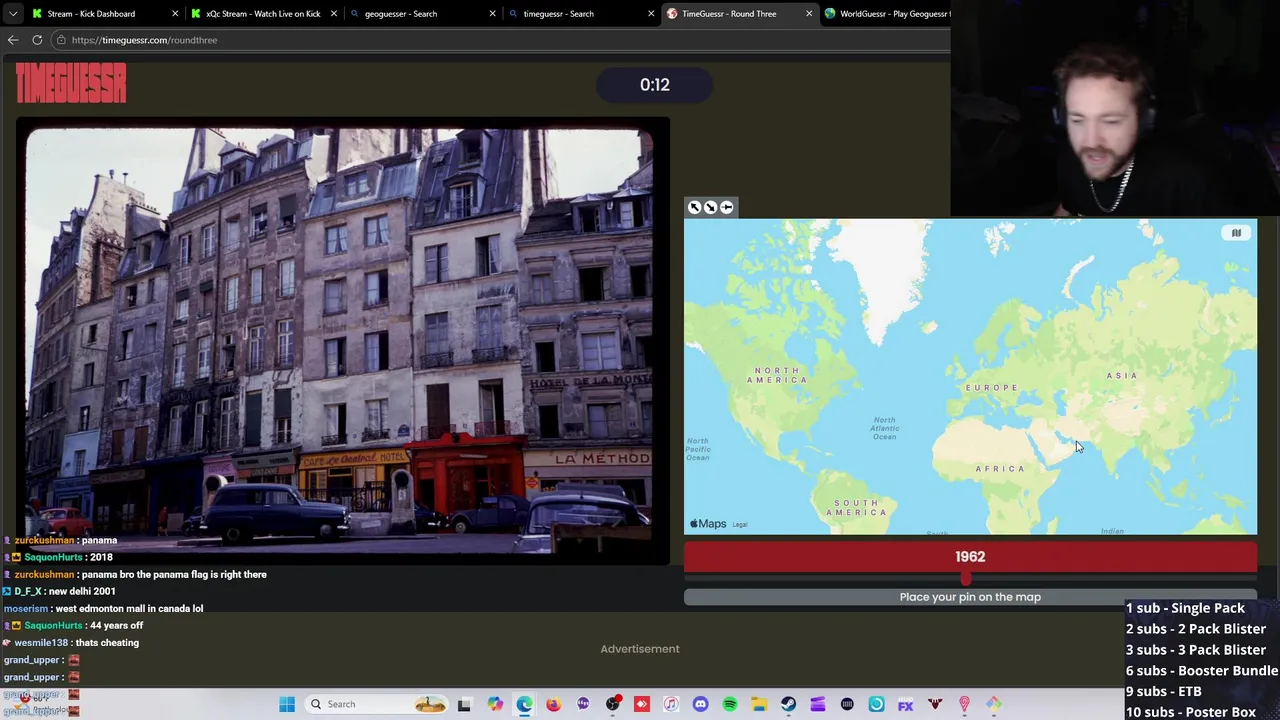The width and height of the screenshot is (1280, 720).
Task: Go back with the browser back arrow
Action: point(13,40)
